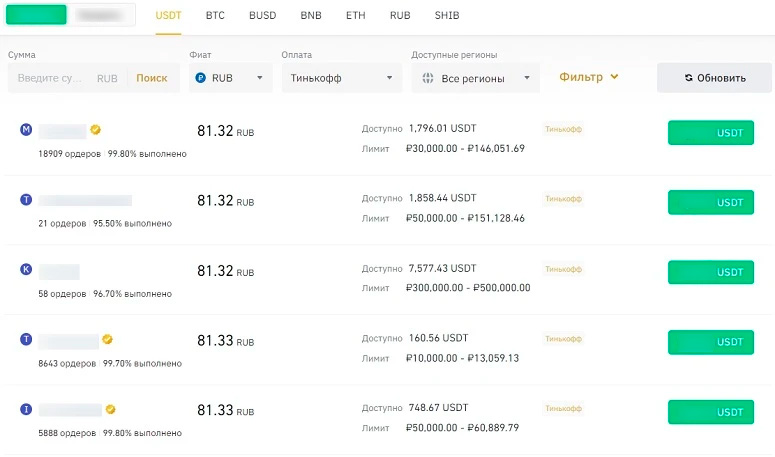Click the 81.32 RUB price of the 18909 orders merchant

coord(225,131)
